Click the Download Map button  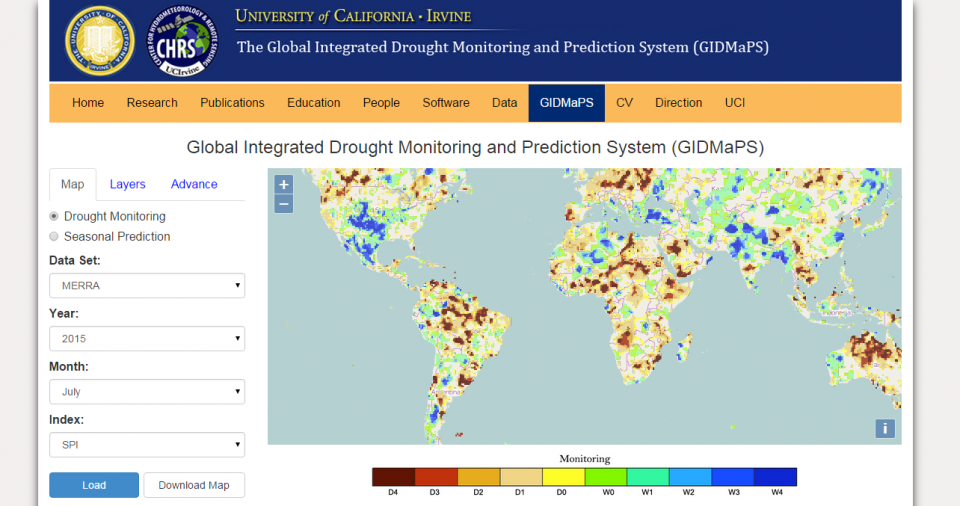point(194,485)
